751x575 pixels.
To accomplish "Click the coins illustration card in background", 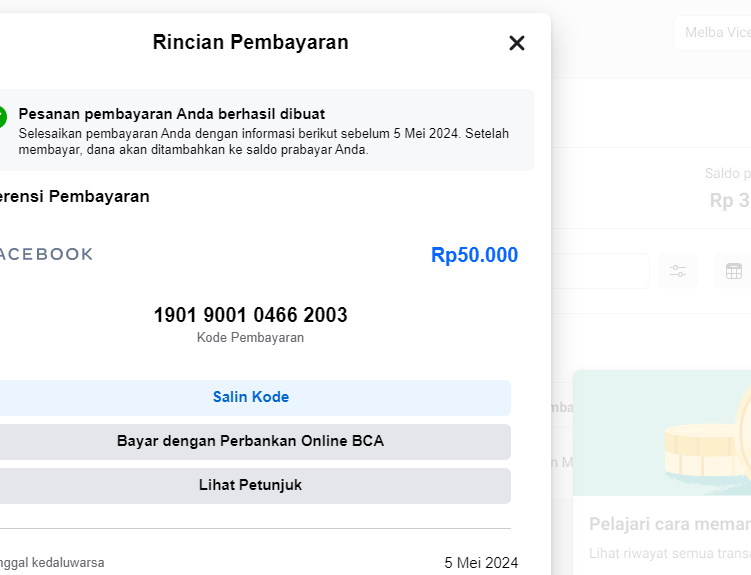I will [x=662, y=433].
